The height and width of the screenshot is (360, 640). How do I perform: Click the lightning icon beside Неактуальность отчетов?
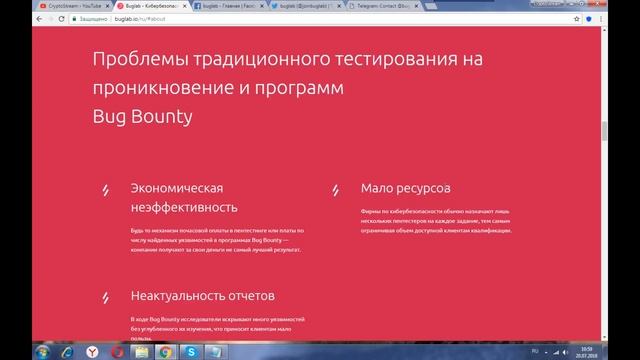pos(105,298)
